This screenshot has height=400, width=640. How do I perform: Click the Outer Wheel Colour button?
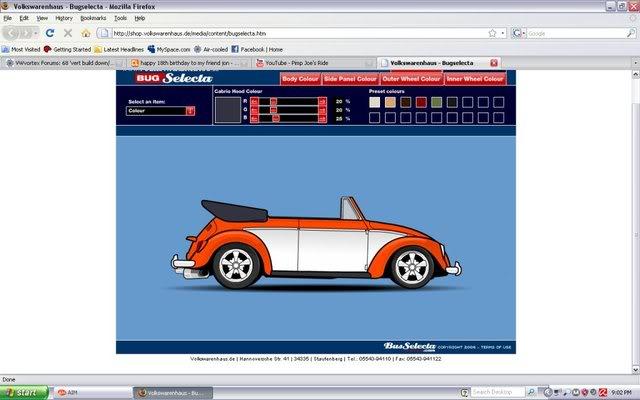click(x=411, y=79)
